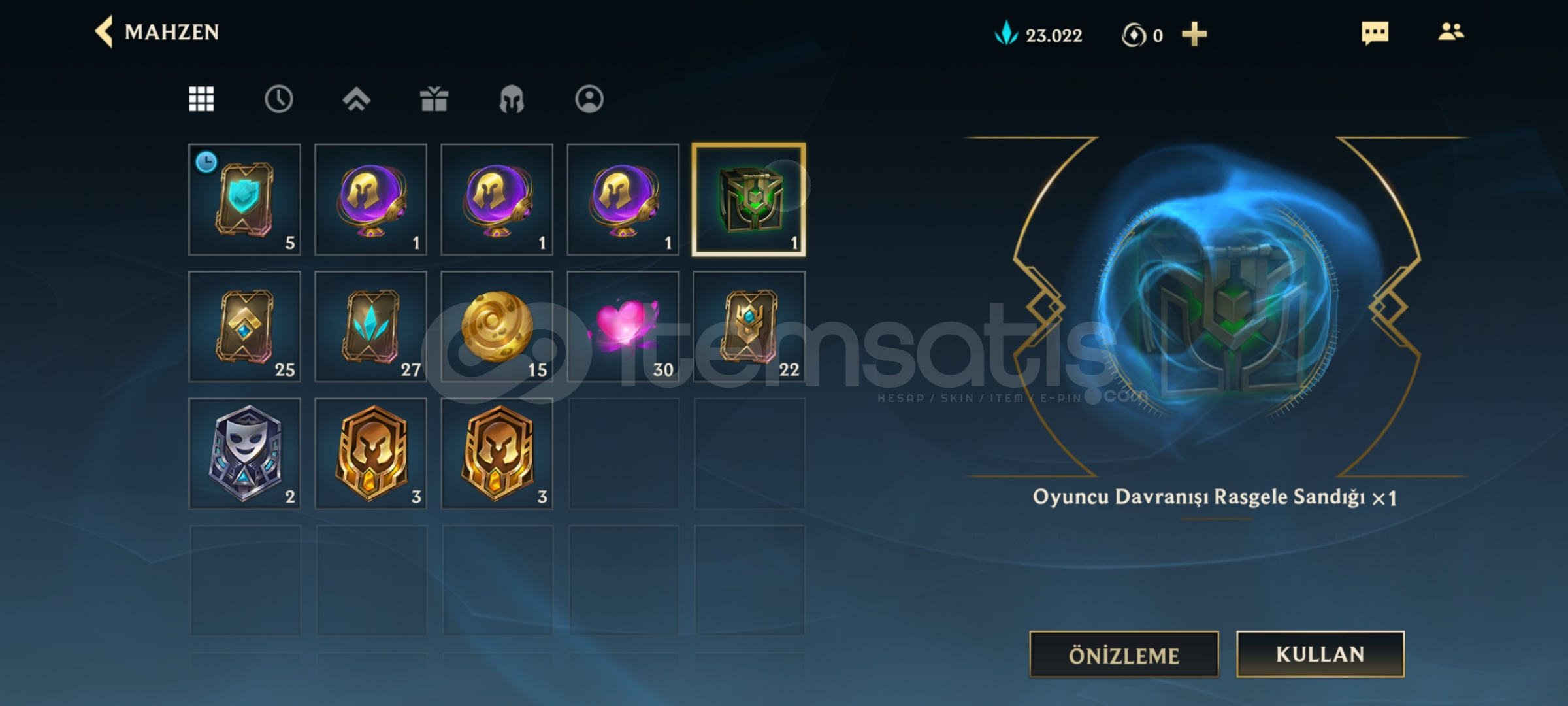Select the golden coin item with count 15
Viewport: 1568px width, 706px height.
pos(497,327)
